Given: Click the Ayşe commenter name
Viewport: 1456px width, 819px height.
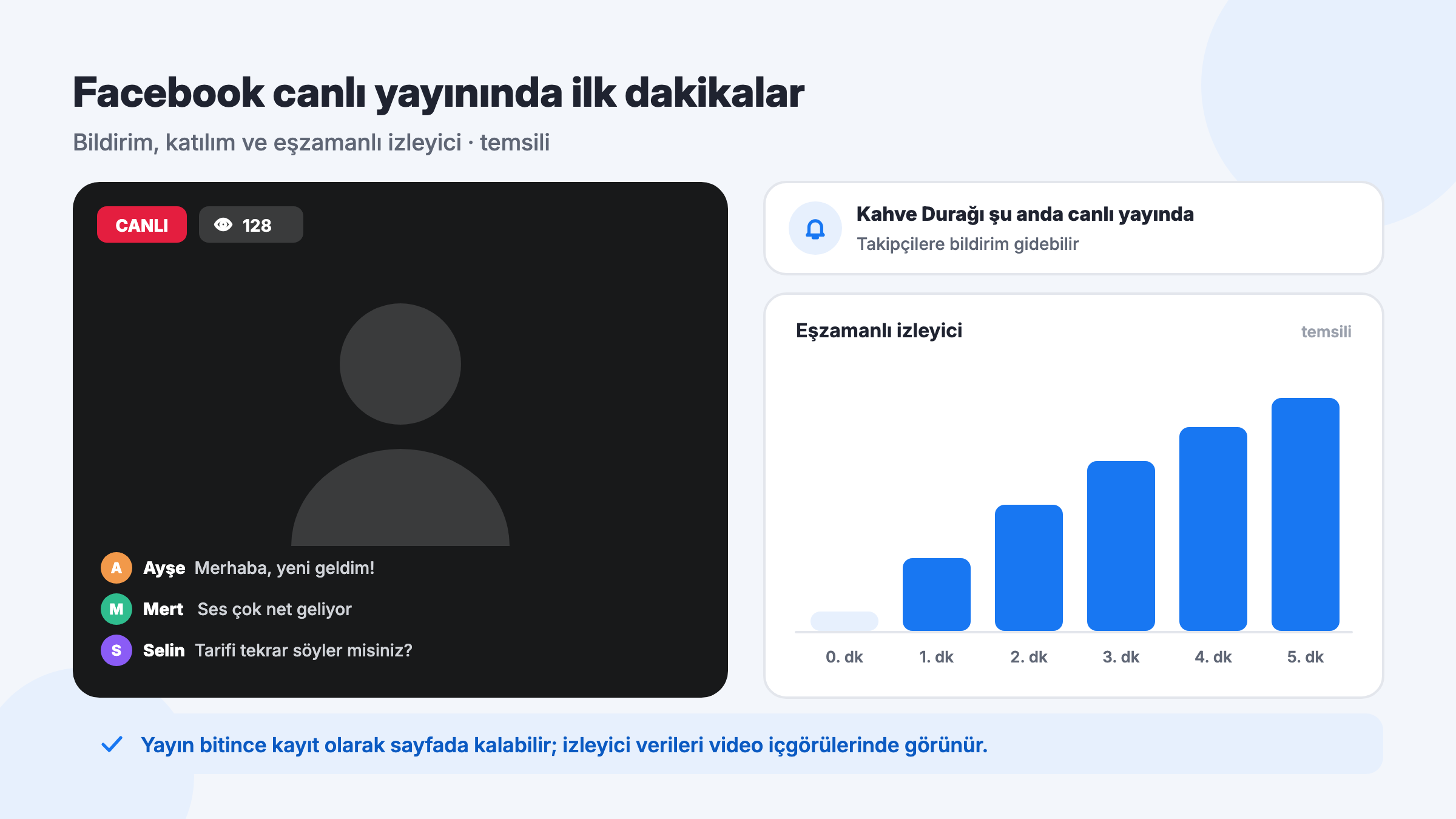Looking at the screenshot, I should point(164,568).
